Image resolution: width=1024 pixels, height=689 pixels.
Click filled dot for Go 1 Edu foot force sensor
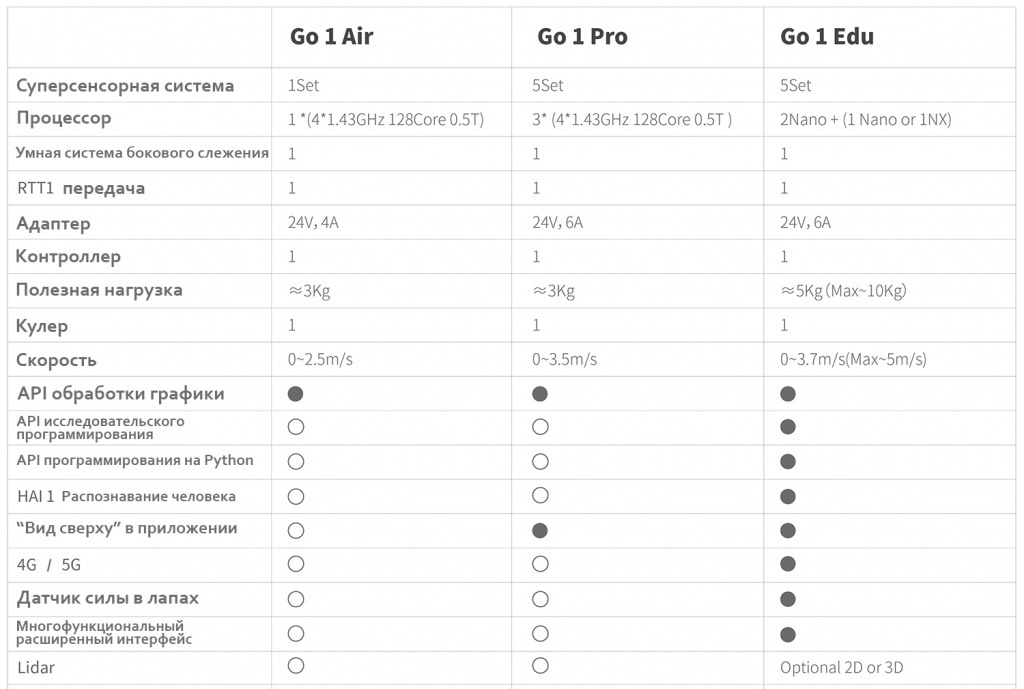(788, 599)
